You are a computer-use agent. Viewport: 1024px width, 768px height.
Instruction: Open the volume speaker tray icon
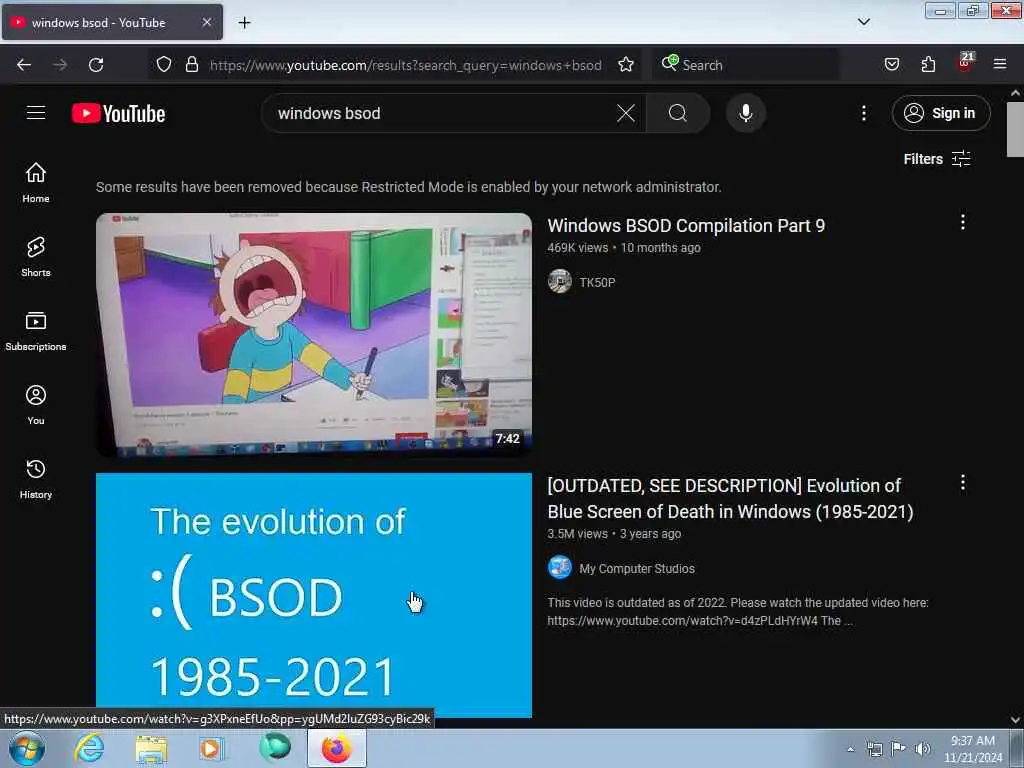[x=923, y=749]
